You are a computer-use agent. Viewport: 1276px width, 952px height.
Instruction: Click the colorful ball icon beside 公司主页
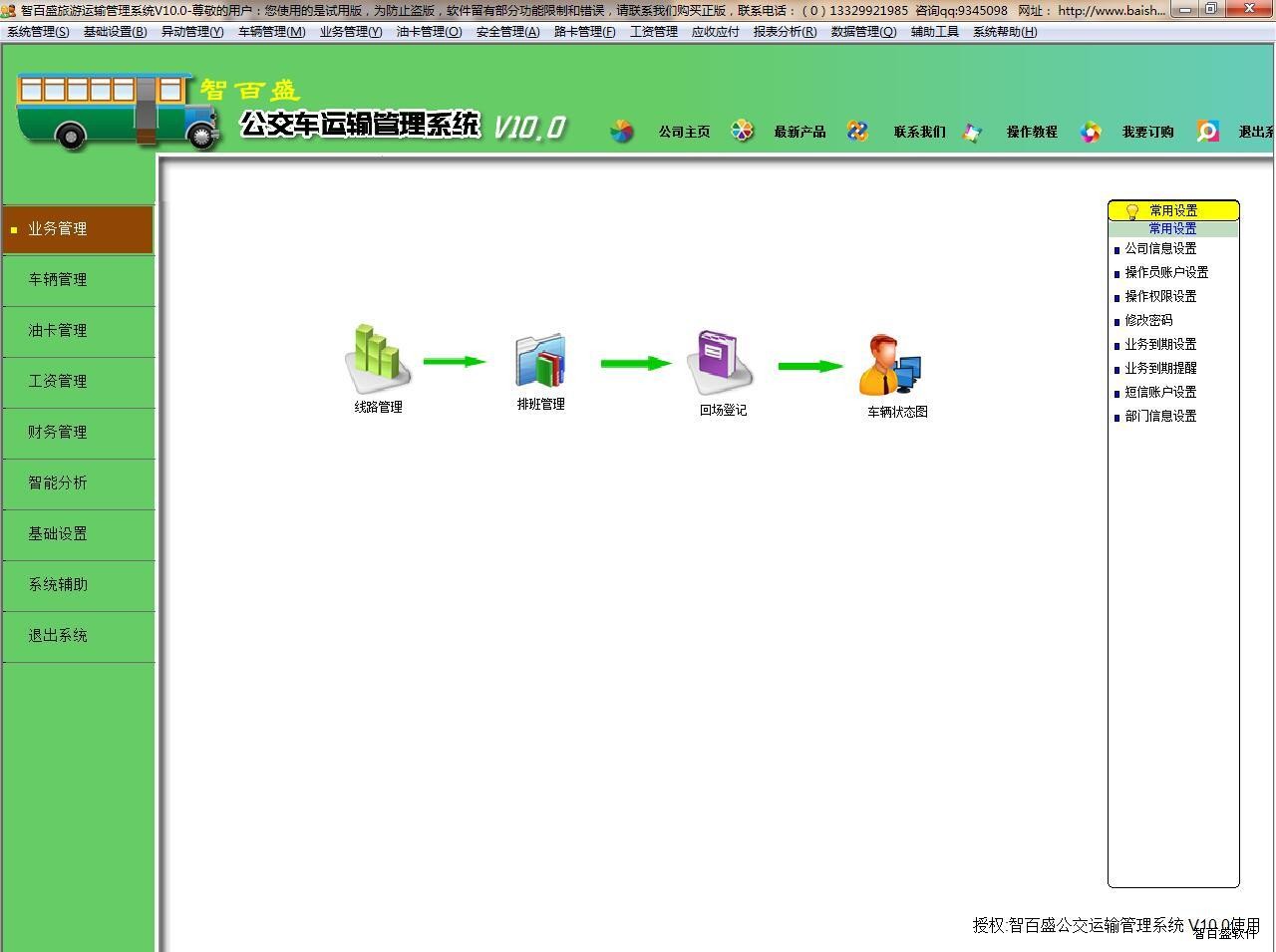(x=622, y=132)
